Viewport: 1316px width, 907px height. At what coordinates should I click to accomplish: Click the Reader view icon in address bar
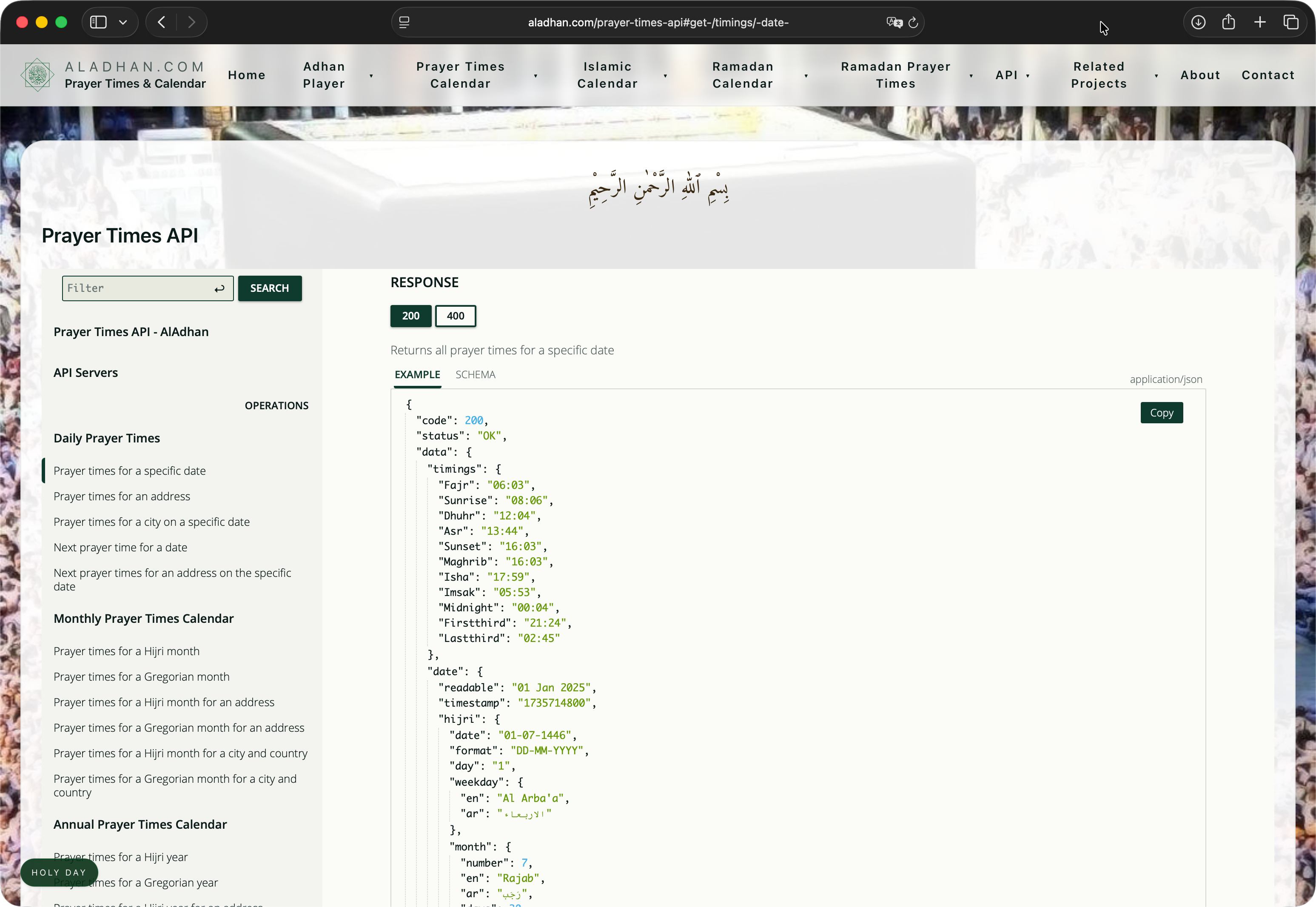[x=404, y=22]
